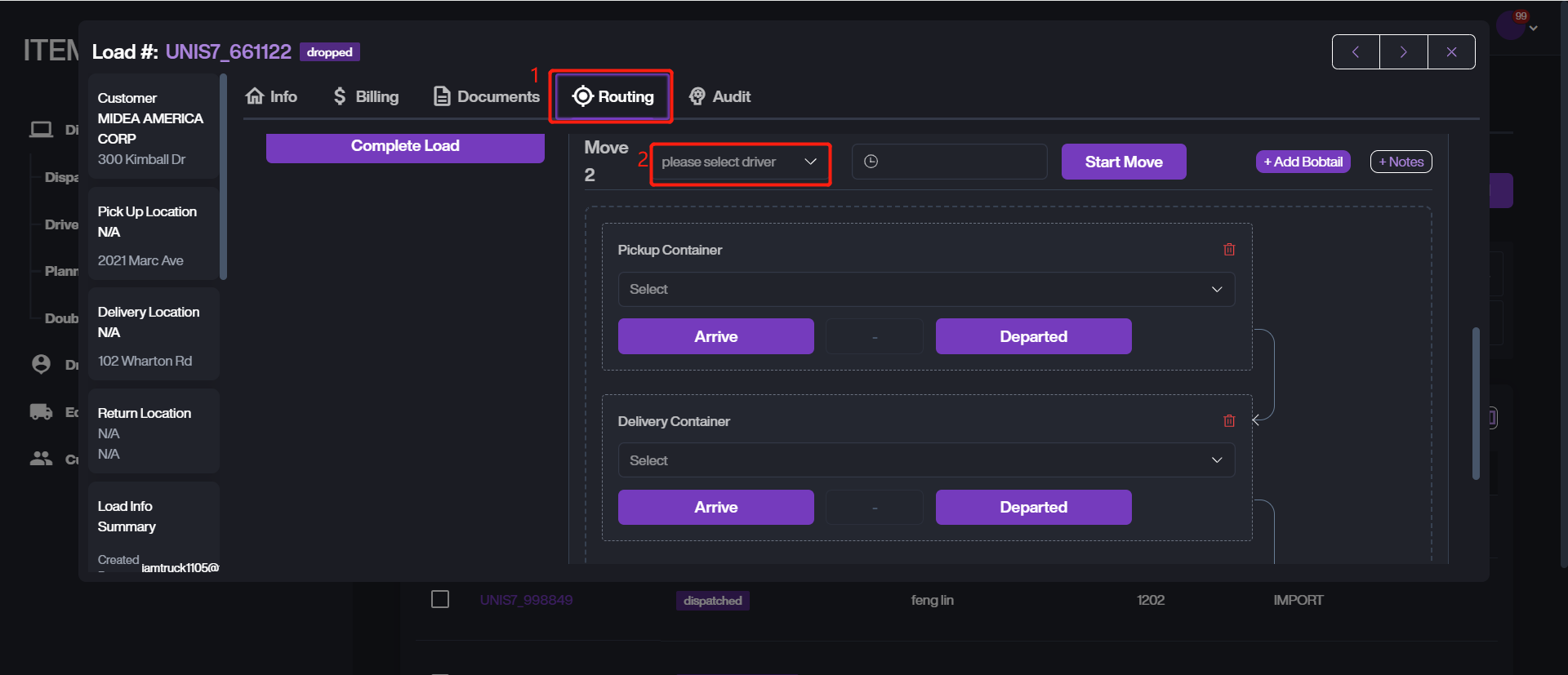Screen dimensions: 1568x675
Task: Click the user avatar with notification badge
Action: tap(1510, 25)
